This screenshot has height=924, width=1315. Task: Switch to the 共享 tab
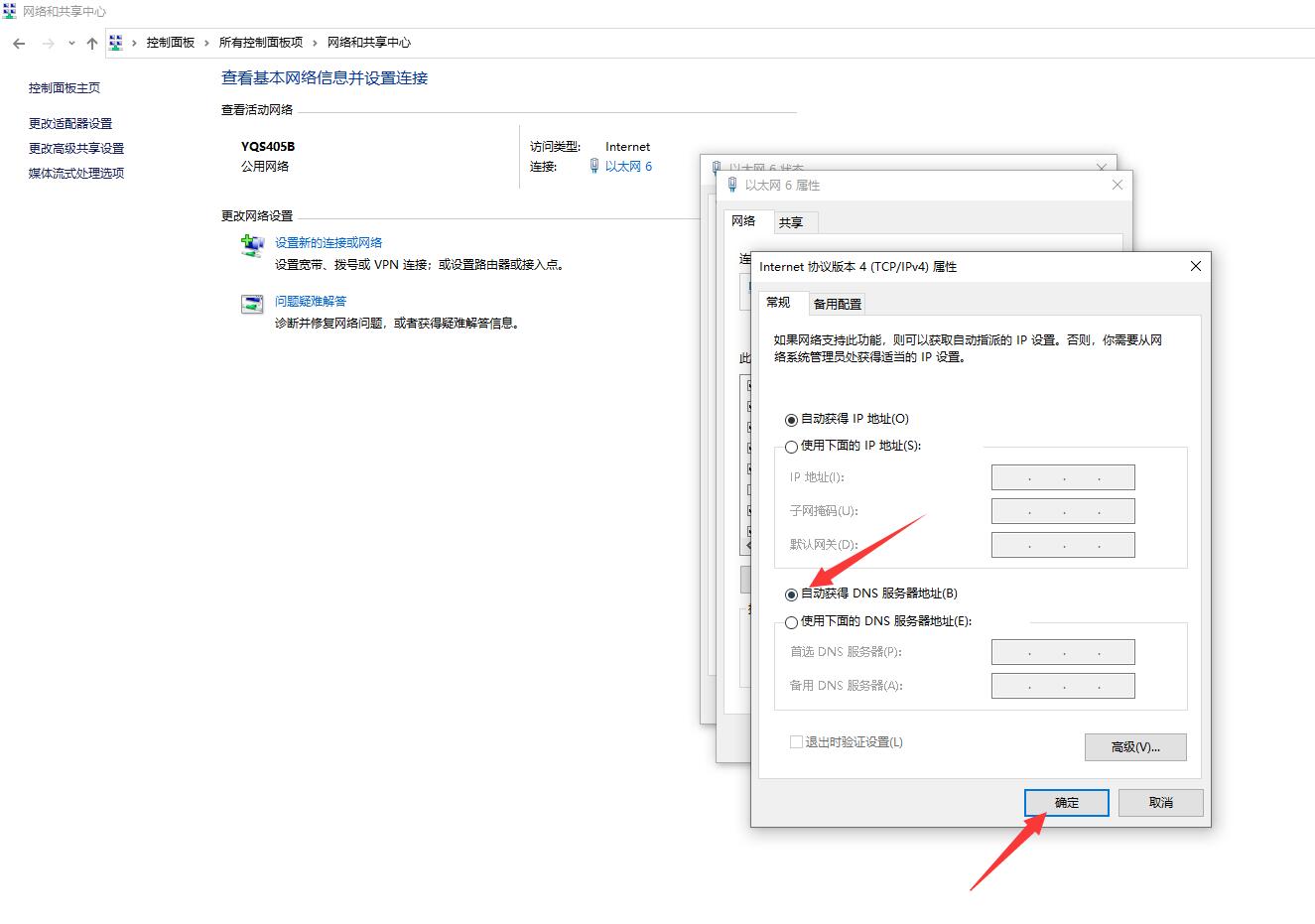pos(794,221)
